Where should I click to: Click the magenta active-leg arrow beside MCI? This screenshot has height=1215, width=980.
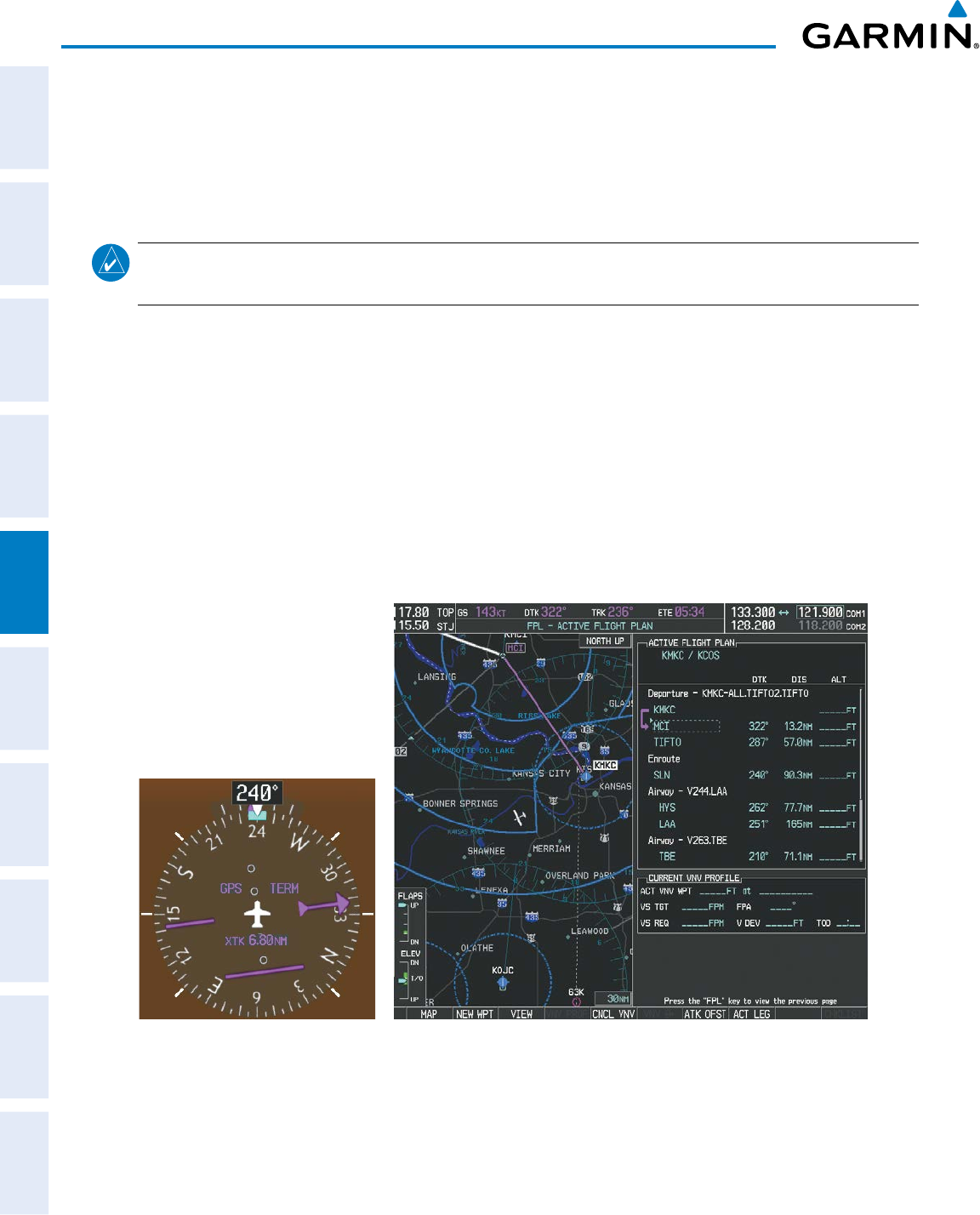coord(645,719)
